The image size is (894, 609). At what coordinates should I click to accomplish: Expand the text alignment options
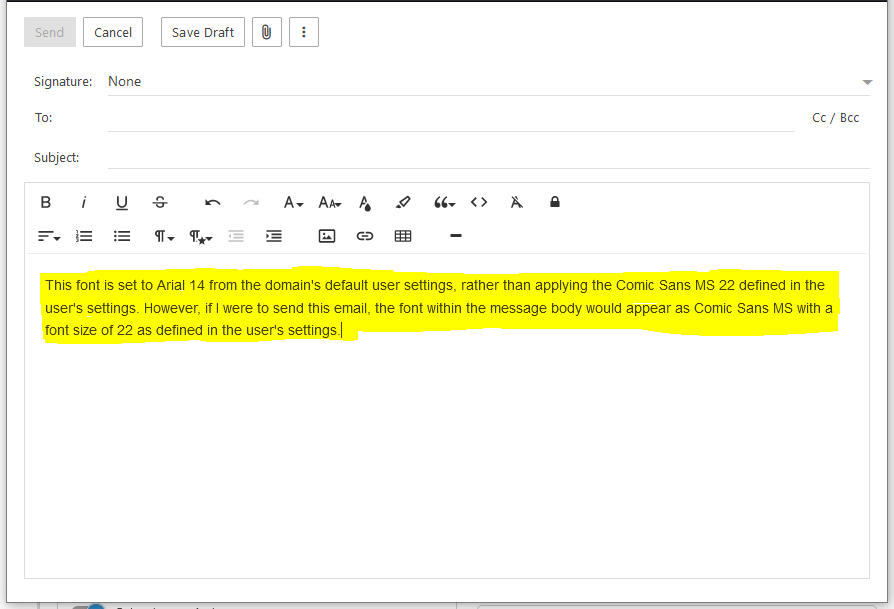tap(49, 236)
